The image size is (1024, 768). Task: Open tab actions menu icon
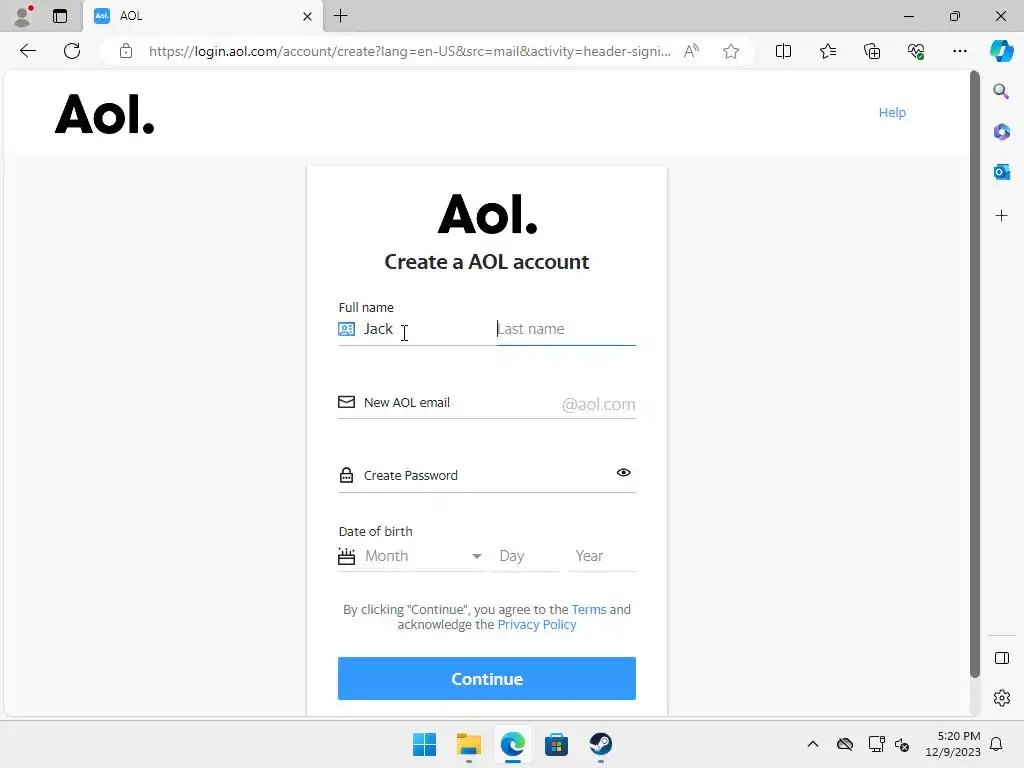pos(60,16)
